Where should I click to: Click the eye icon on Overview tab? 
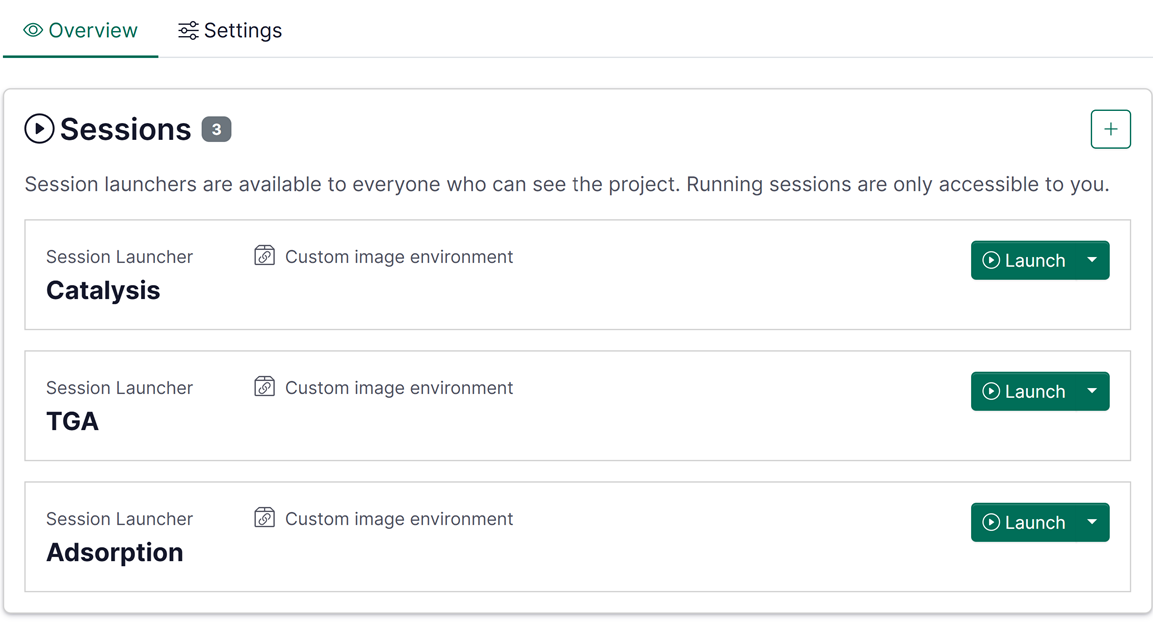[33, 31]
